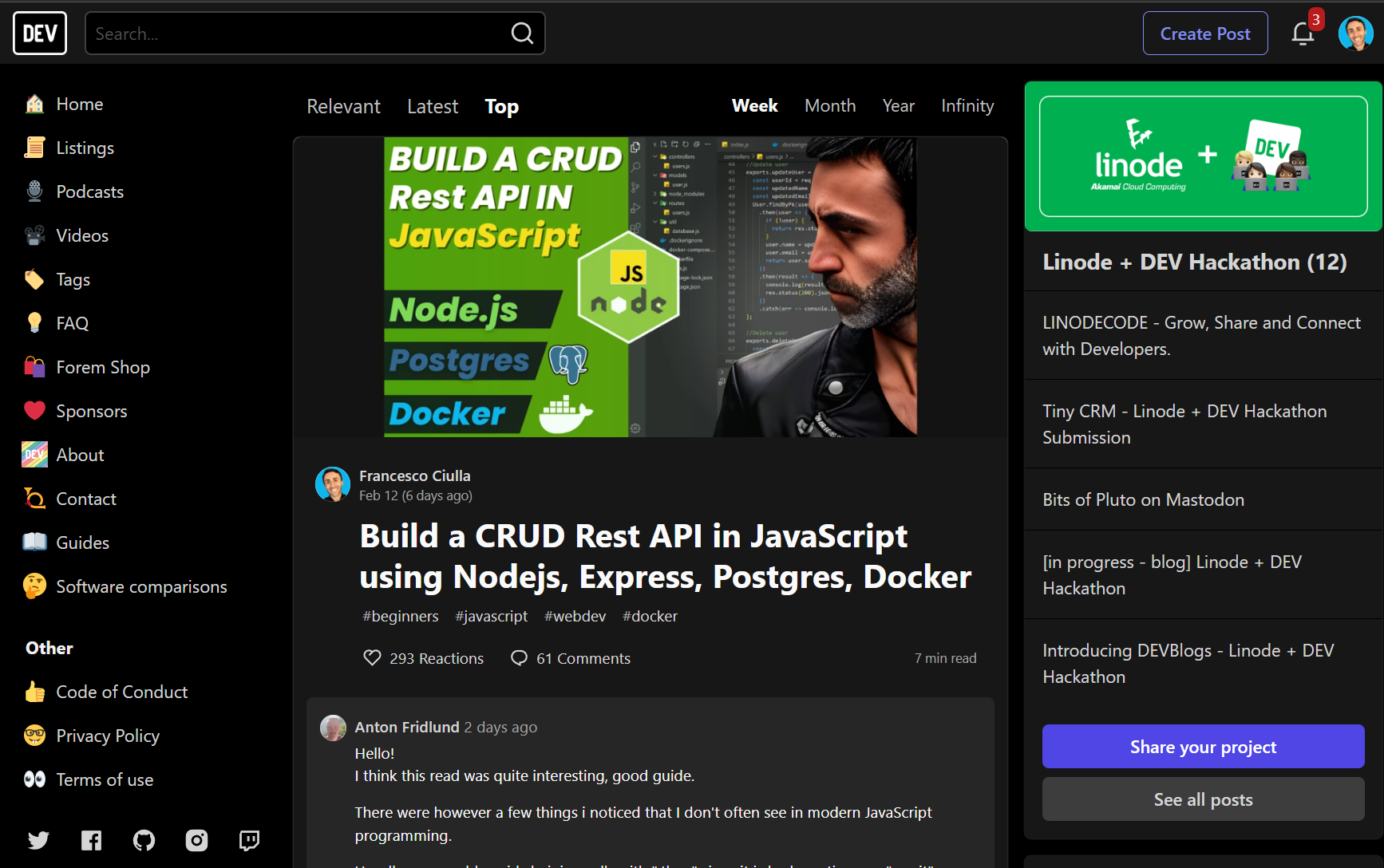Click the About rainbow DEV icon
The image size is (1384, 868).
pos(34,455)
